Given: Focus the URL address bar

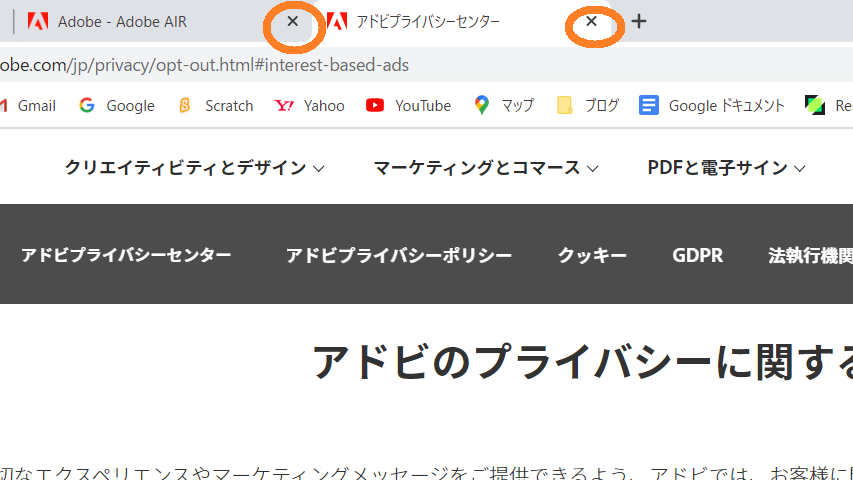Looking at the screenshot, I should point(426,65).
